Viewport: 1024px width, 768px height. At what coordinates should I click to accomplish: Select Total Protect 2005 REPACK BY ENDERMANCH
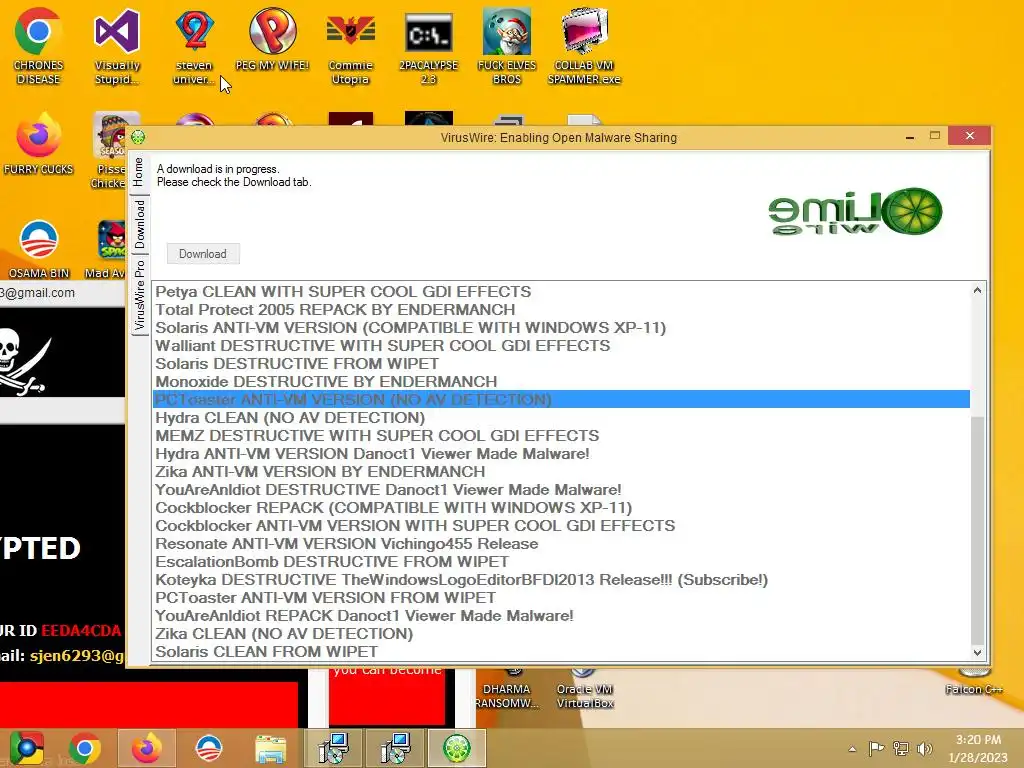(x=561, y=310)
